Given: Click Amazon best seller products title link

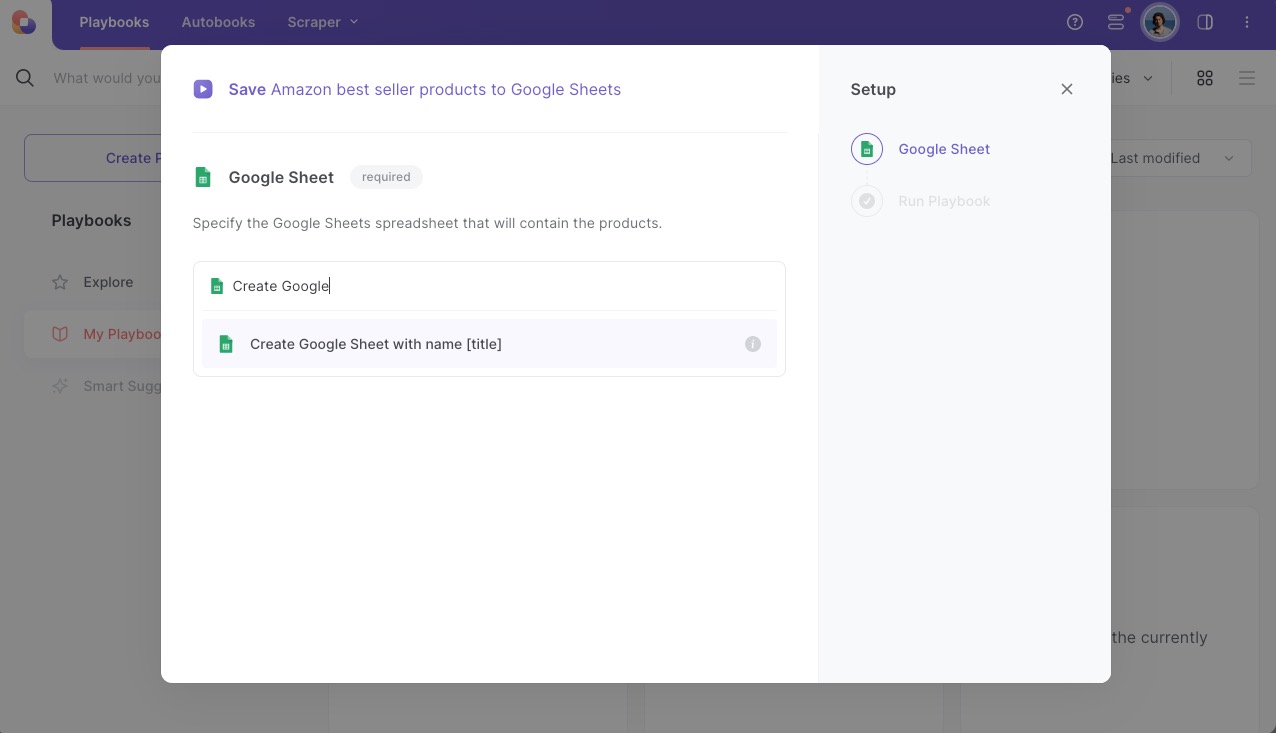Looking at the screenshot, I should pos(446,89).
